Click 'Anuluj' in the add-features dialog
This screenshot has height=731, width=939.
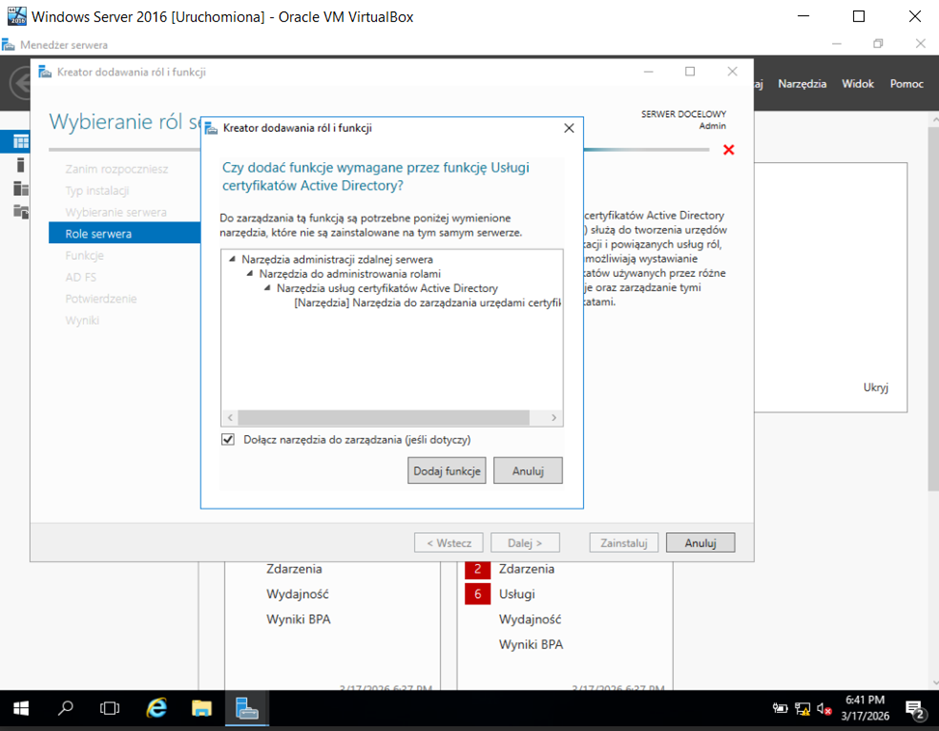(x=527, y=471)
